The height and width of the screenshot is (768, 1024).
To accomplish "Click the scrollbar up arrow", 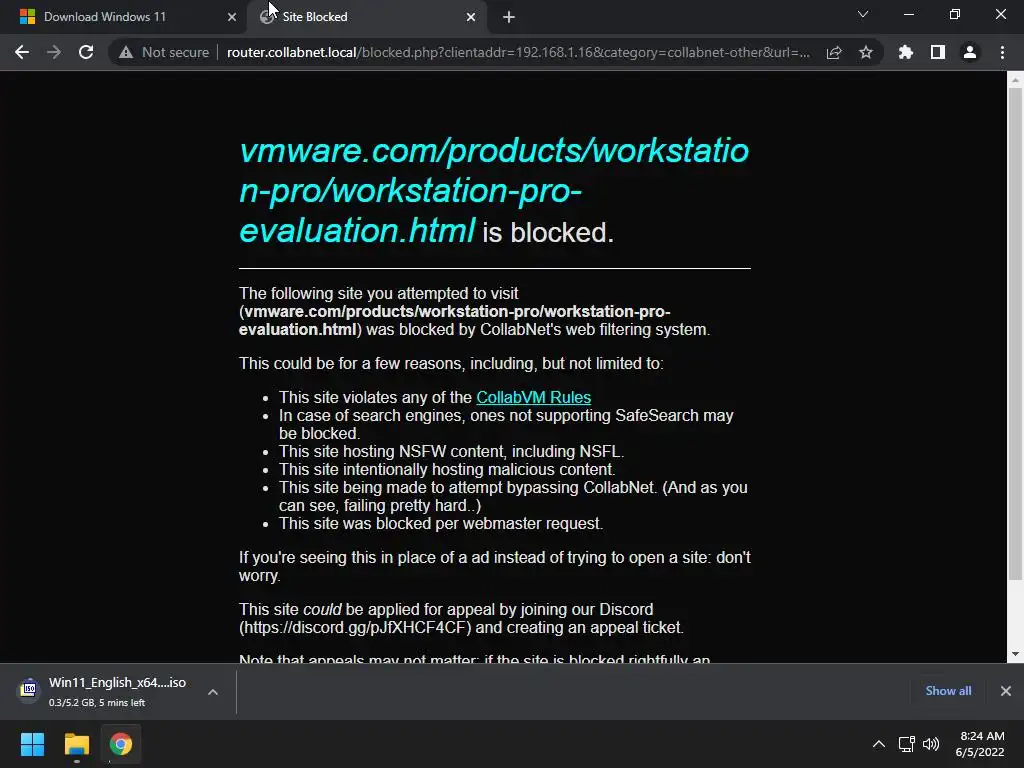I will [x=1015, y=80].
